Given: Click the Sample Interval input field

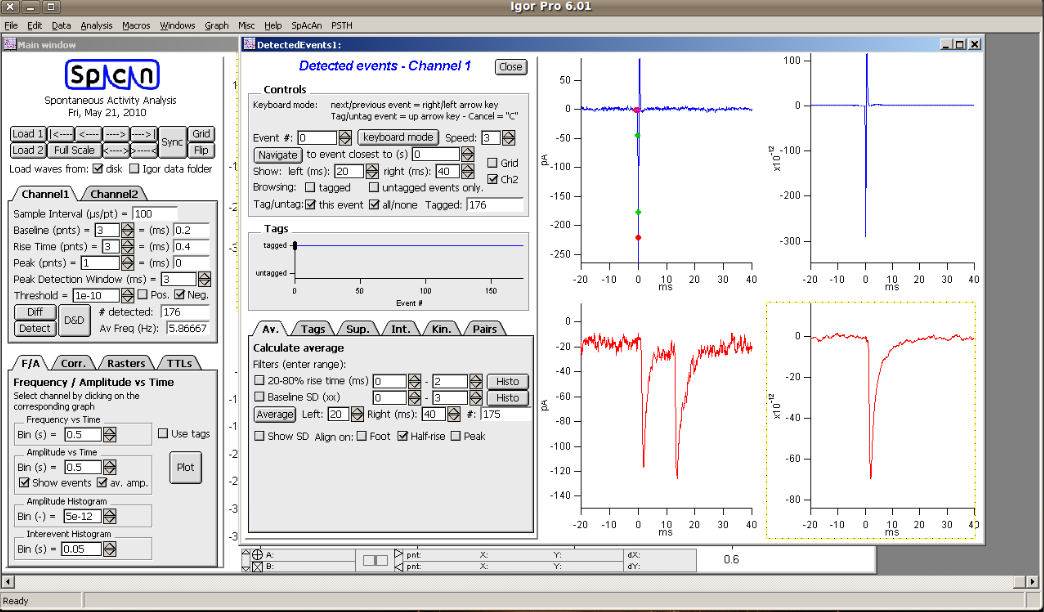Looking at the screenshot, I should [x=155, y=214].
